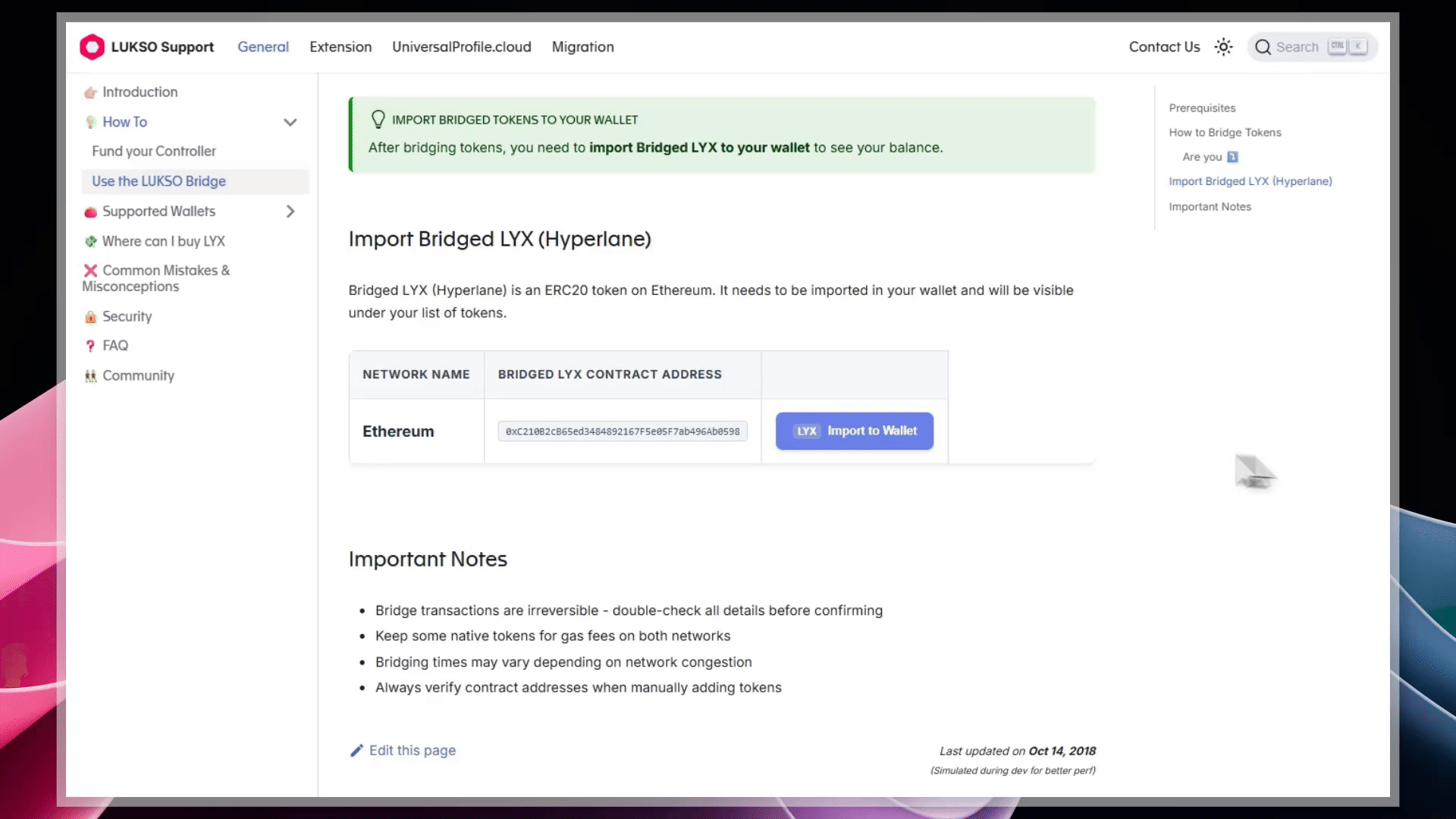Open the Extension tab

[340, 47]
